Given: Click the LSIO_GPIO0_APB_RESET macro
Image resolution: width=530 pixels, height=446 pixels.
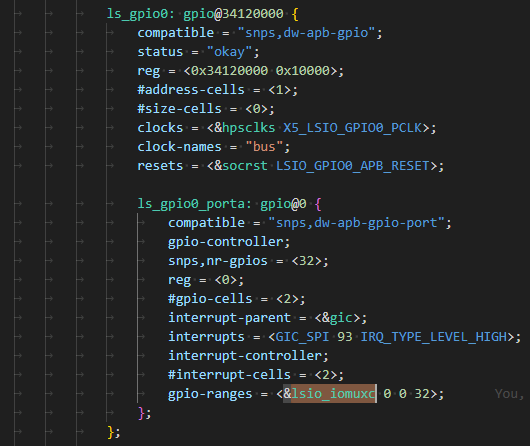Looking at the screenshot, I should (353, 166).
